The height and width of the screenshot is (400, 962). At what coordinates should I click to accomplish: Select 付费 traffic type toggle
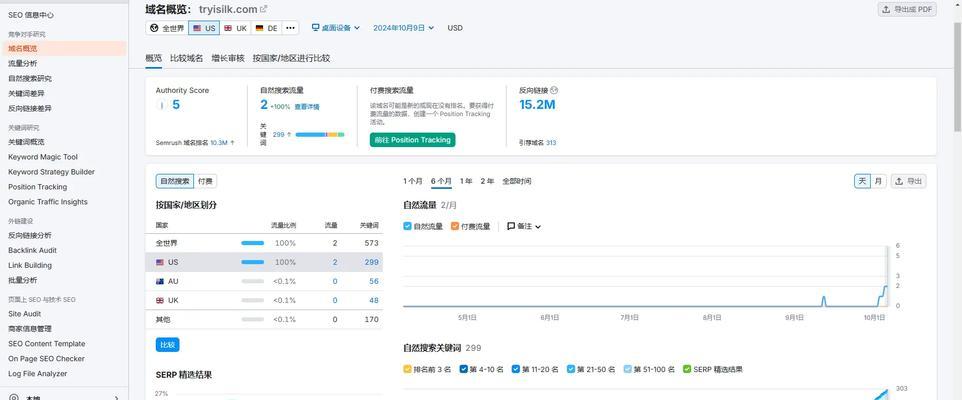click(206, 181)
